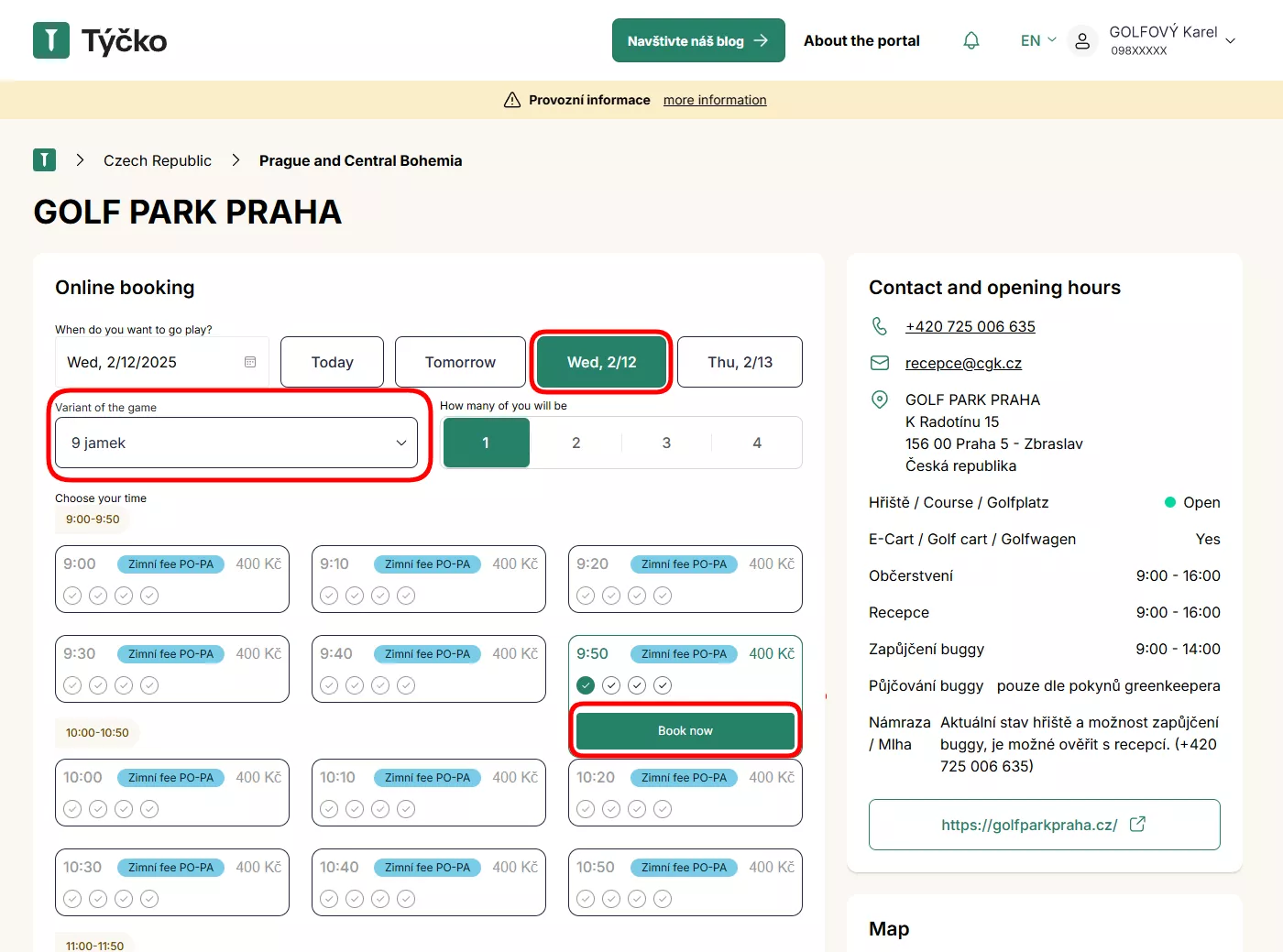Select the fourth player slot at 10:50
Viewport: 1283px width, 952px height.
(663, 898)
